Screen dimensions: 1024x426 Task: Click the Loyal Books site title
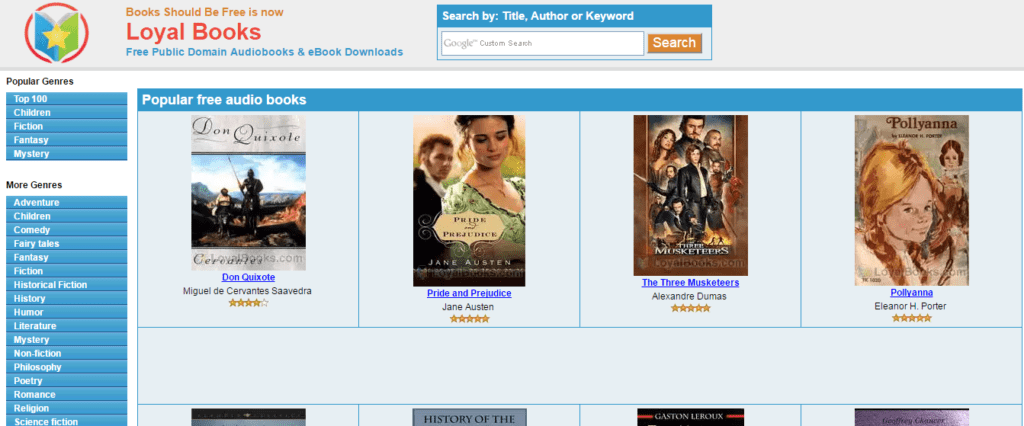point(193,32)
